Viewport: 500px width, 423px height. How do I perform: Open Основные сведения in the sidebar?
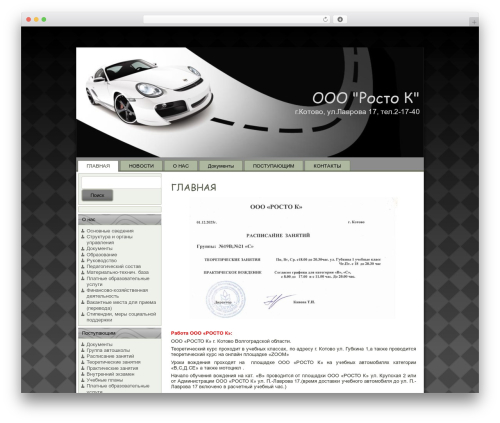pyautogui.click(x=110, y=231)
